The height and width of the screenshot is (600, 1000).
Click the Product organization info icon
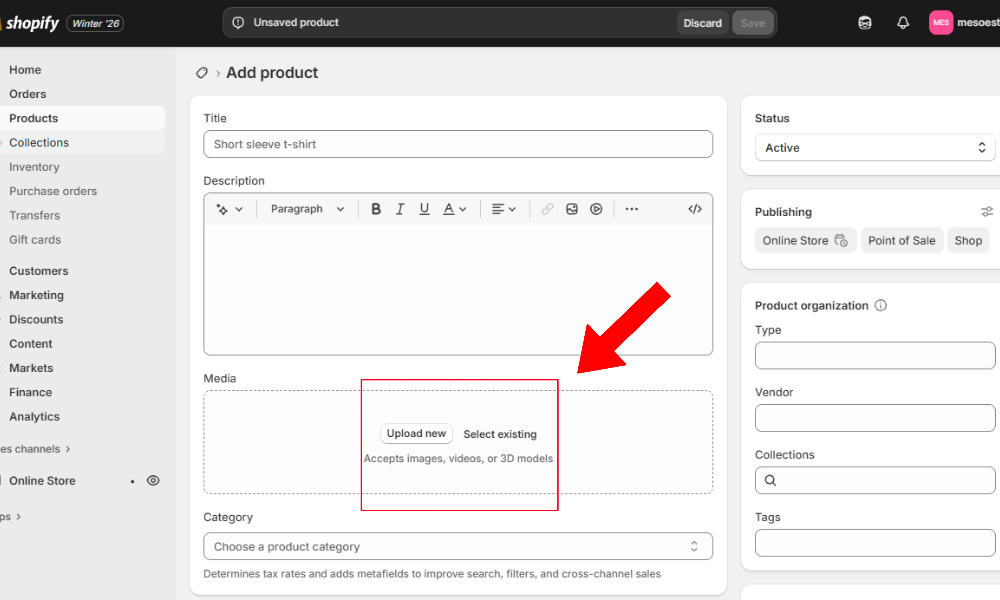pos(880,306)
